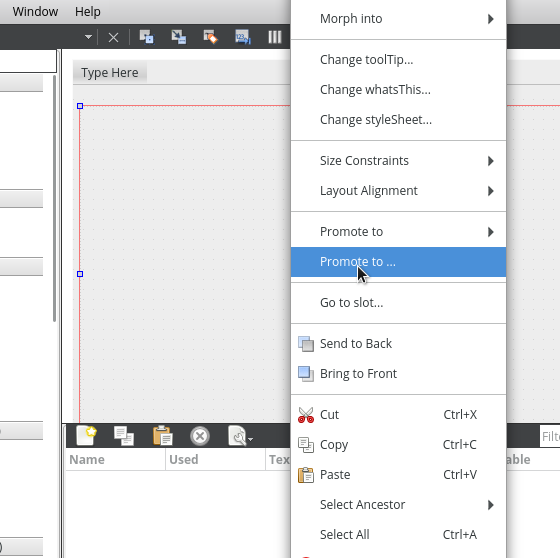Image resolution: width=560 pixels, height=558 pixels.
Task: Click the Filter field in Action Editor
Action: point(550,436)
